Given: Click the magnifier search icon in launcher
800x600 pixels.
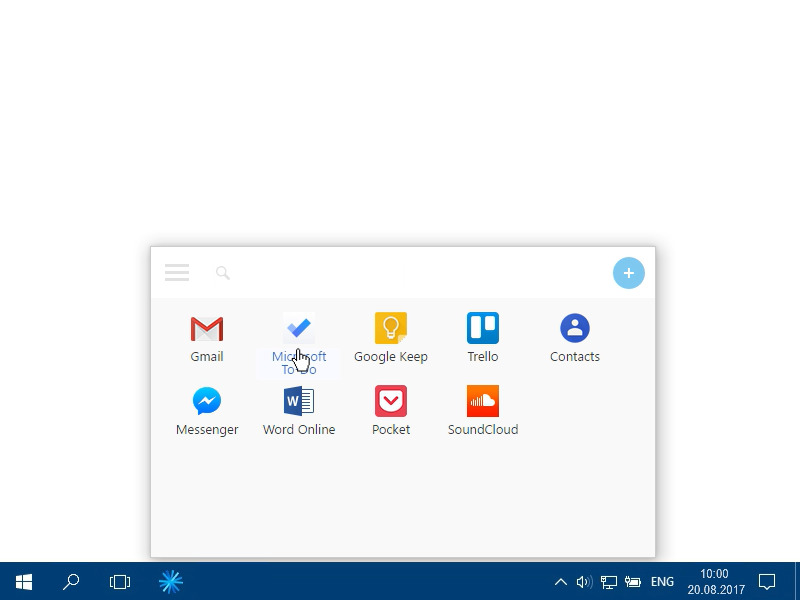Looking at the screenshot, I should click(222, 273).
